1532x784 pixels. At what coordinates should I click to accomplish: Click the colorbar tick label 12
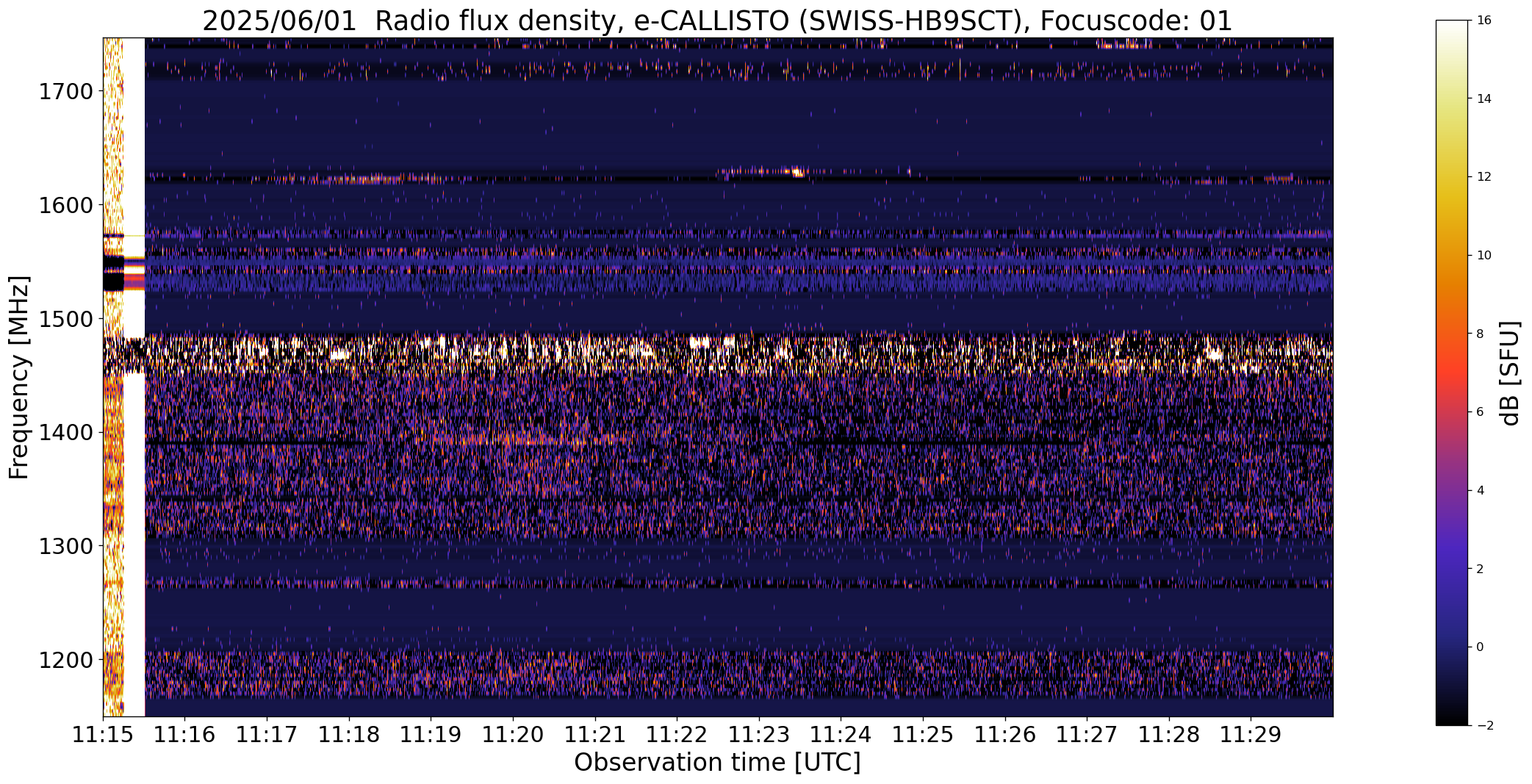click(x=1484, y=176)
